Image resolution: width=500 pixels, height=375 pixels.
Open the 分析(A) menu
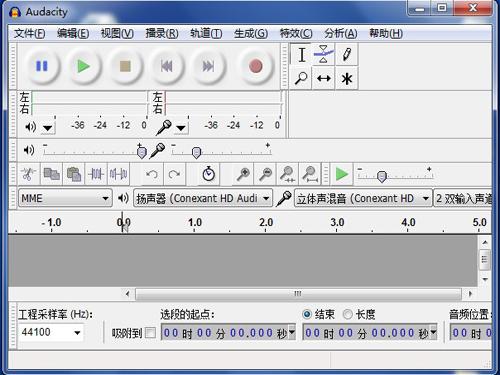(341, 33)
